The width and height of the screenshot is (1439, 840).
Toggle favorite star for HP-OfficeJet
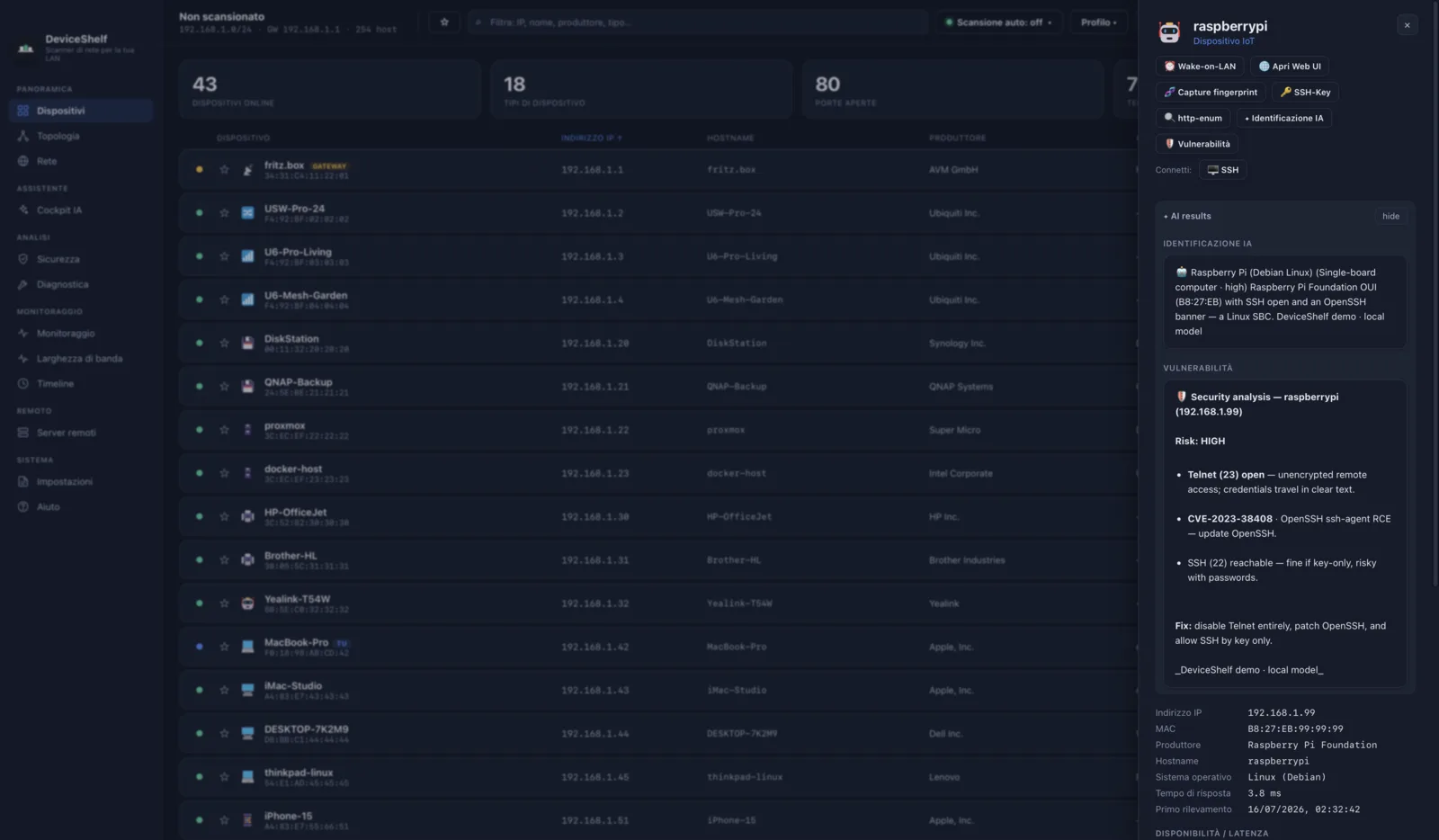click(224, 516)
